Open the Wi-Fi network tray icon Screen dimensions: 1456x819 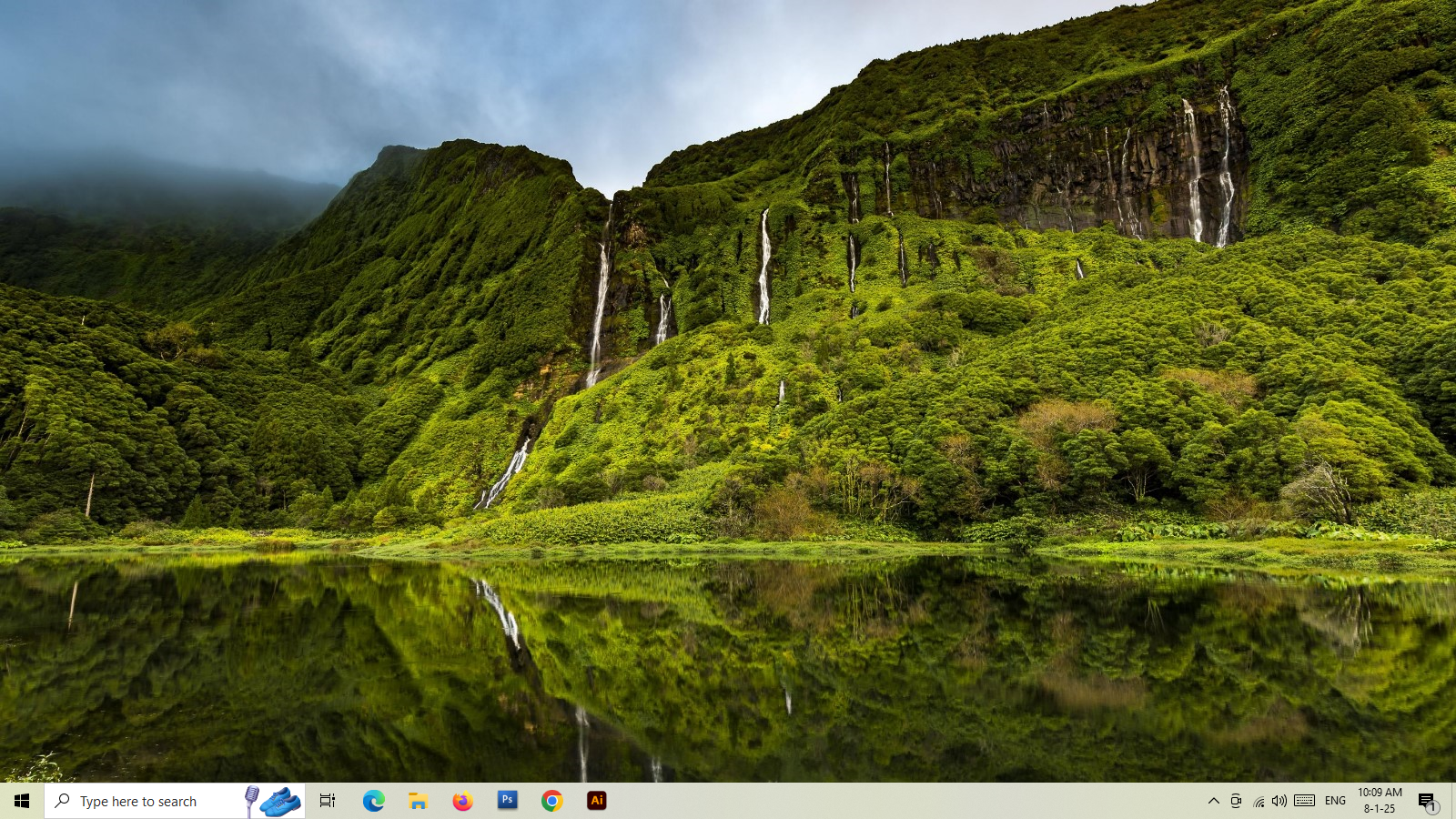(1259, 801)
